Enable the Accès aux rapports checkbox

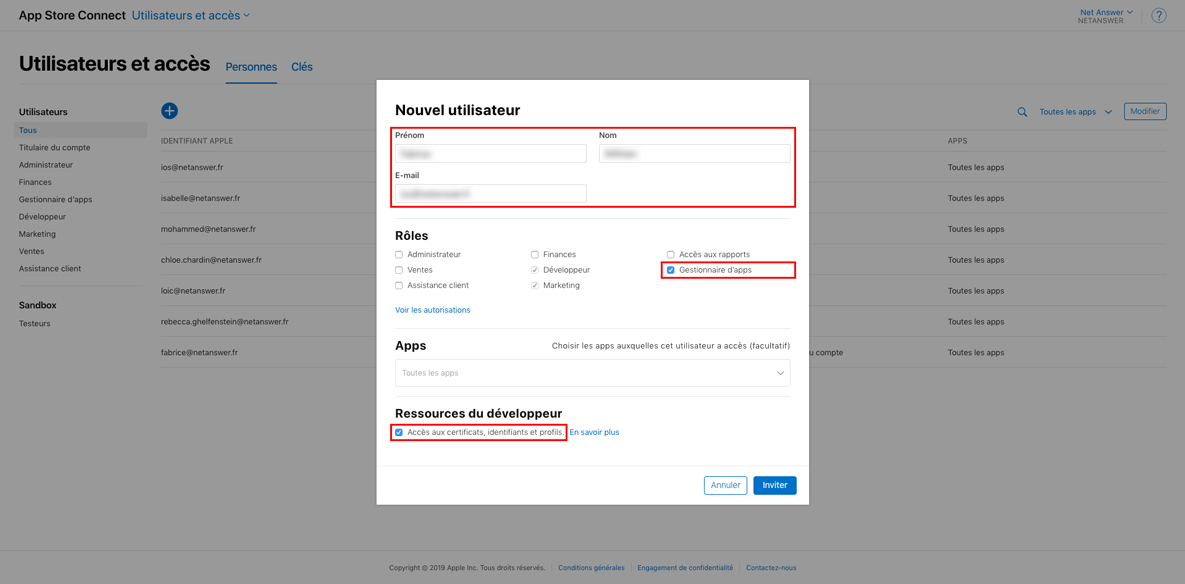pos(670,255)
